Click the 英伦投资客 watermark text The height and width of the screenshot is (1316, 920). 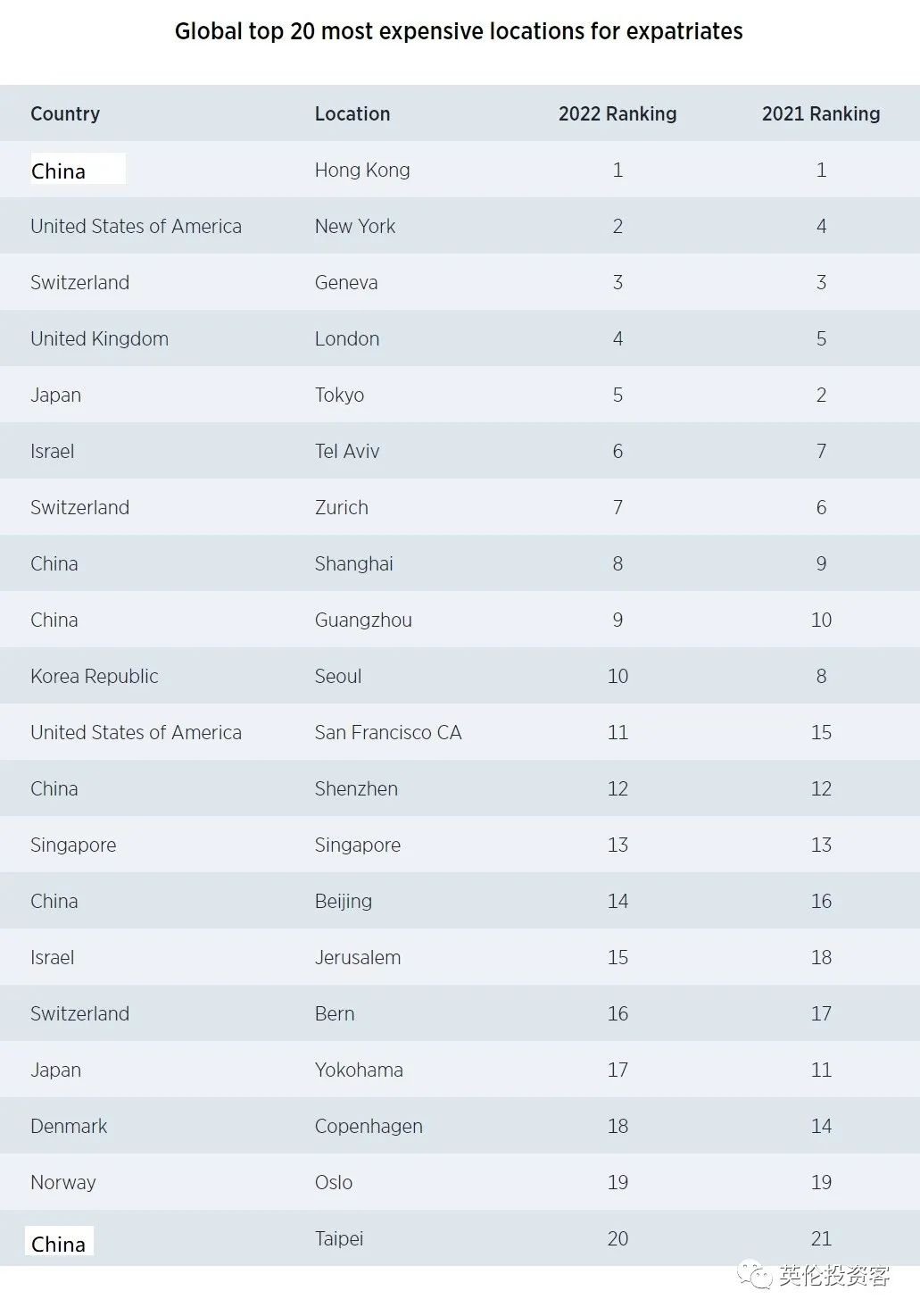(834, 1276)
